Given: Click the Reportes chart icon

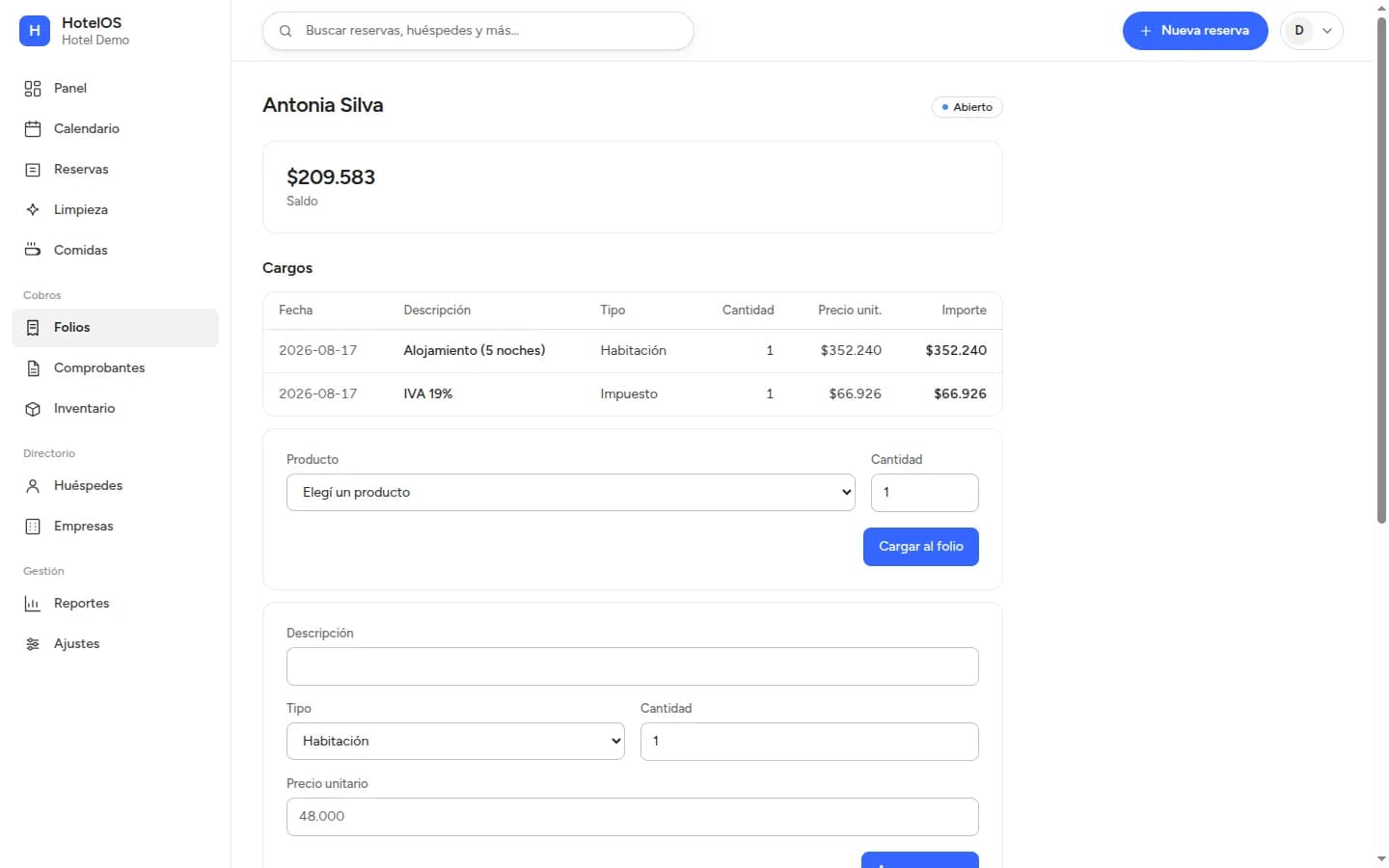Looking at the screenshot, I should point(33,604).
